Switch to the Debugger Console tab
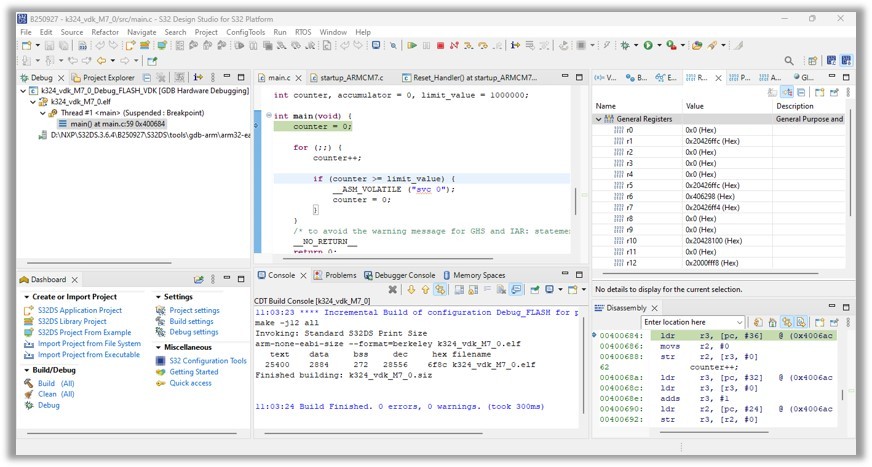 pos(399,275)
